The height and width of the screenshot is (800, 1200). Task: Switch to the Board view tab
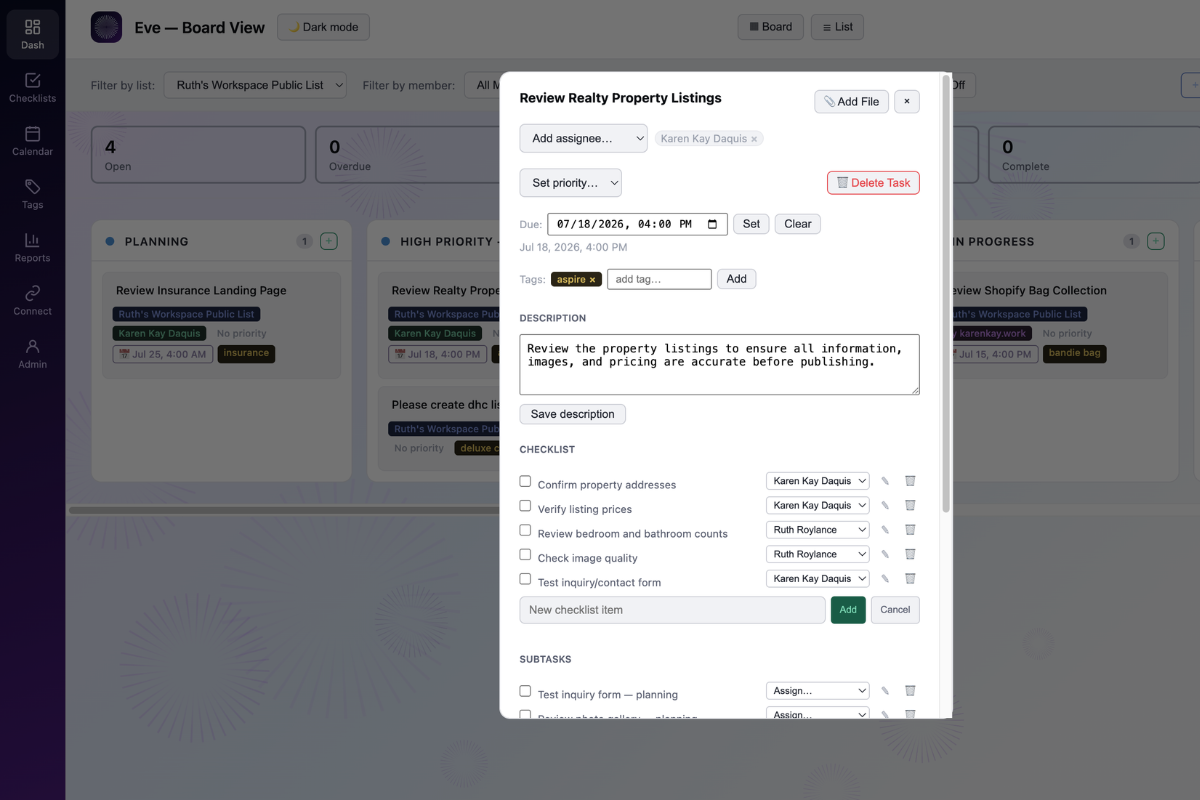point(770,27)
